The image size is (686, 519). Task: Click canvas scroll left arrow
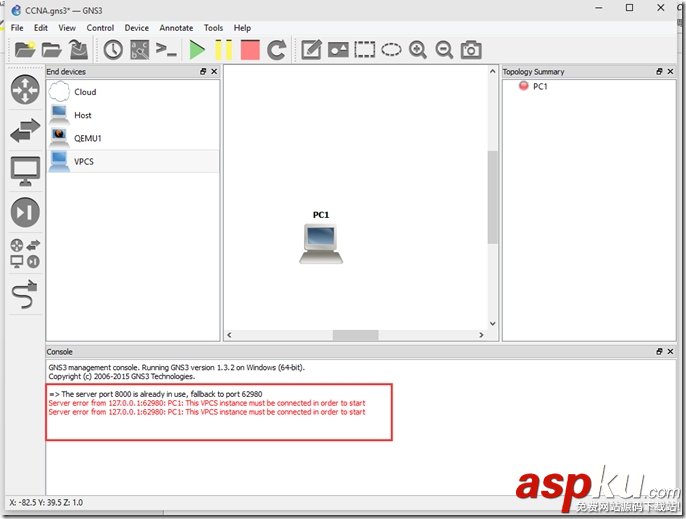point(229,335)
